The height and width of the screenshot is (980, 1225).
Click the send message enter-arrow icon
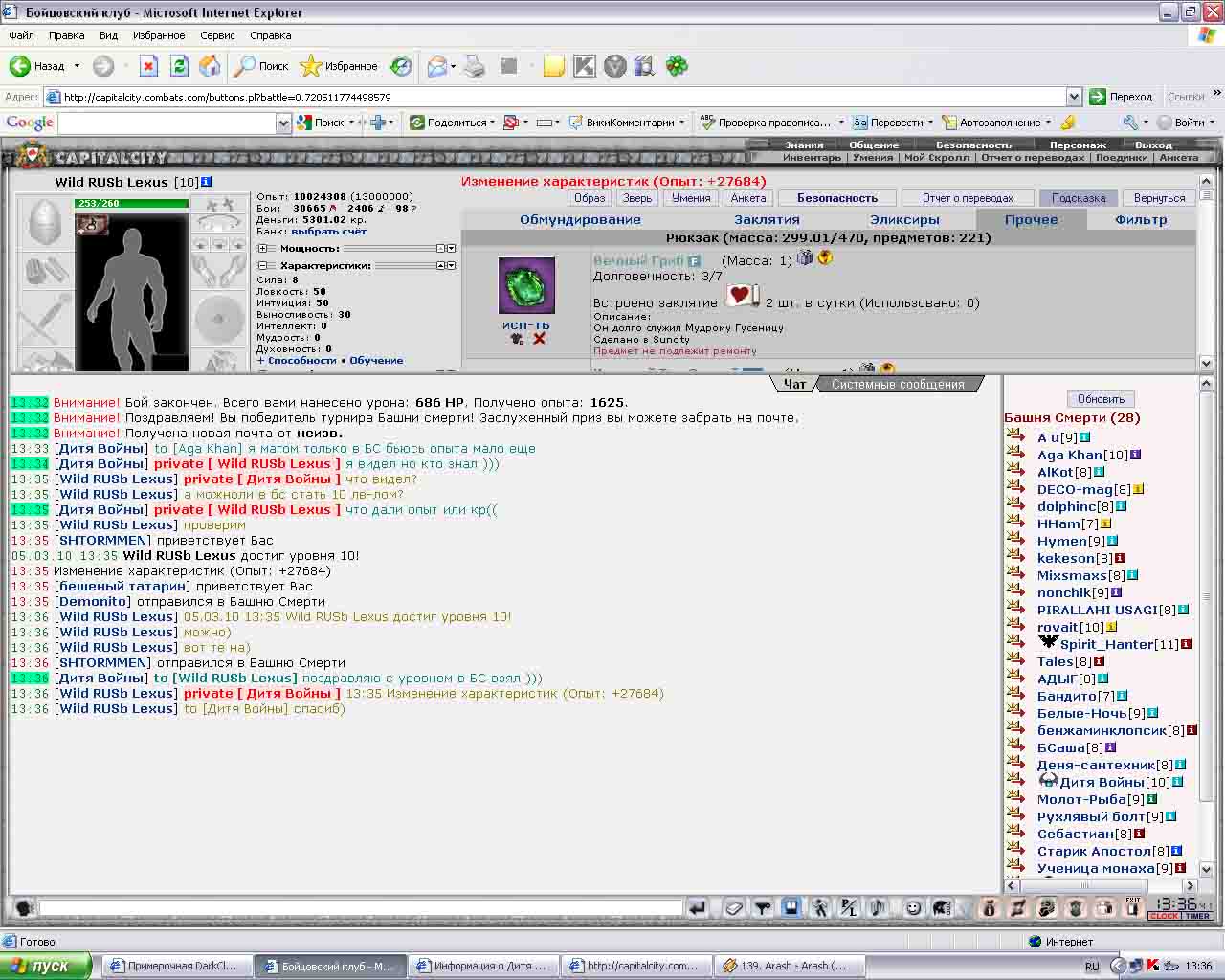pyautogui.click(x=699, y=907)
